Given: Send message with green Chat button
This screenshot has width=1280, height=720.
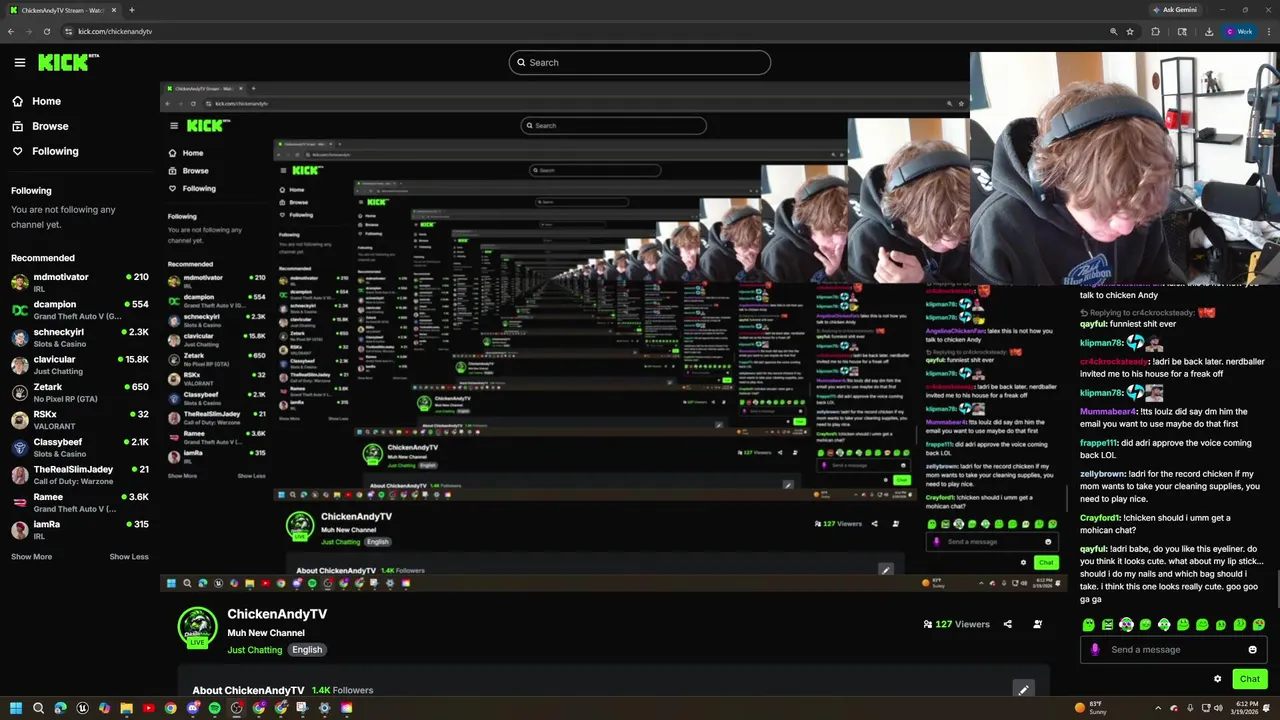Looking at the screenshot, I should (1250, 679).
